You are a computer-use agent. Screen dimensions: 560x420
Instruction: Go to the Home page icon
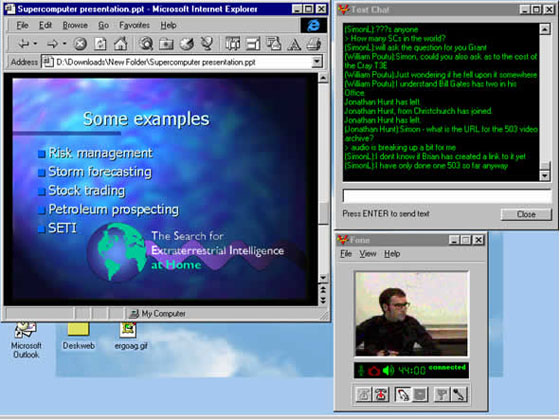pyautogui.click(x=120, y=44)
